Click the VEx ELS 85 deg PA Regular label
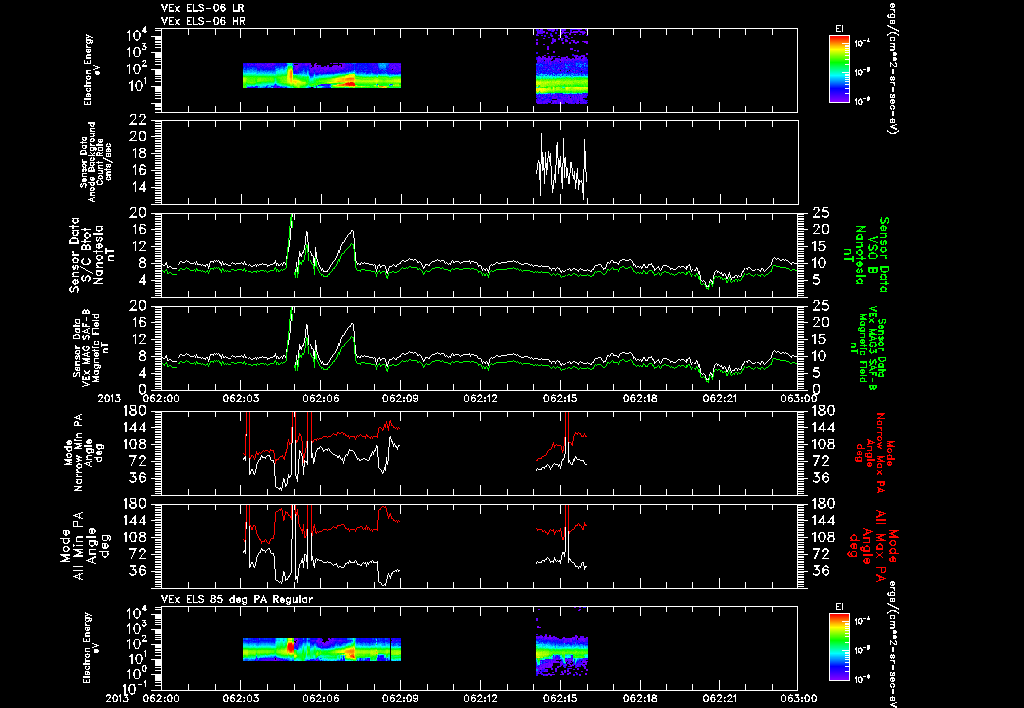 tap(237, 599)
